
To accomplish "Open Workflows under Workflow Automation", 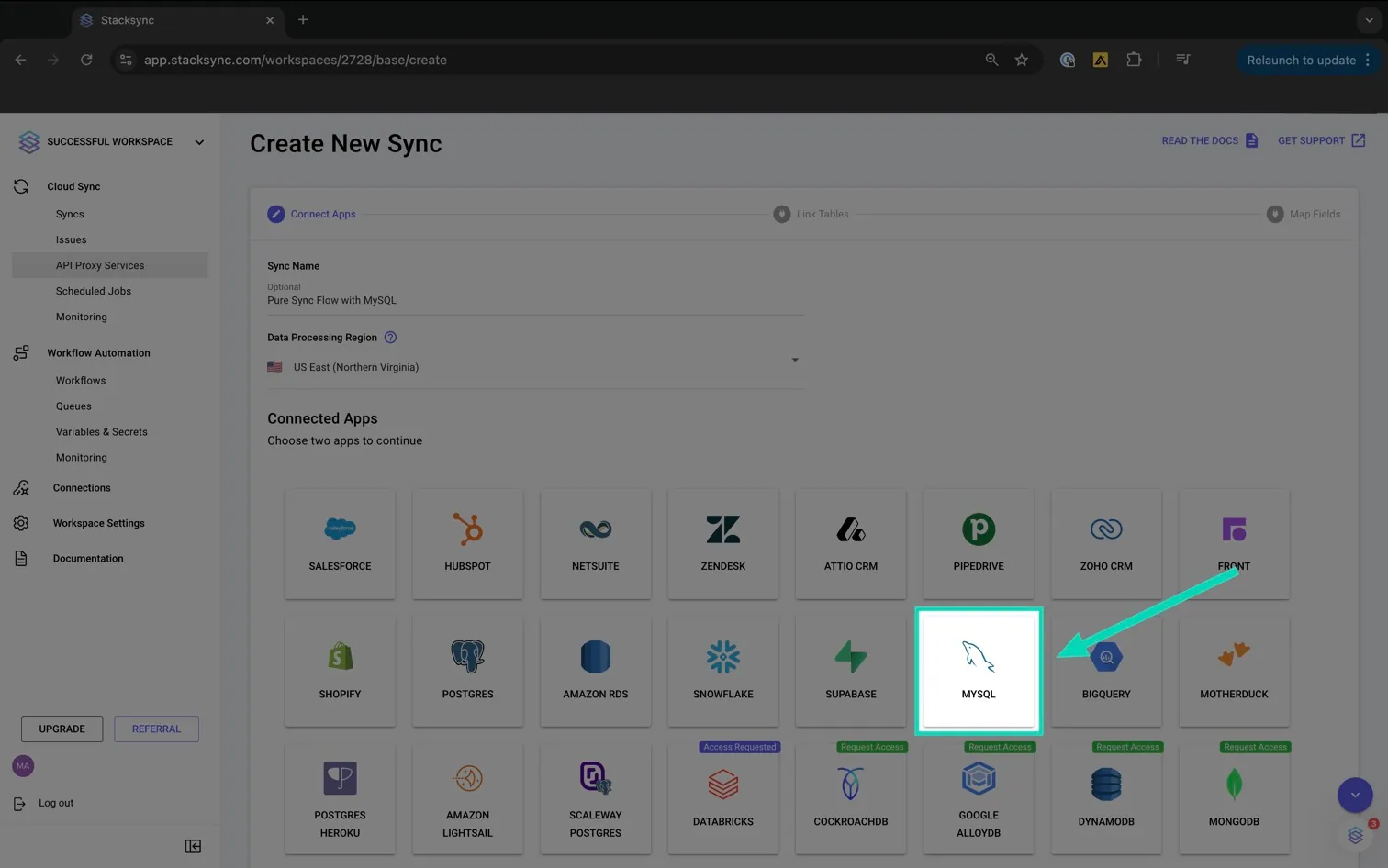I will click(x=81, y=381).
